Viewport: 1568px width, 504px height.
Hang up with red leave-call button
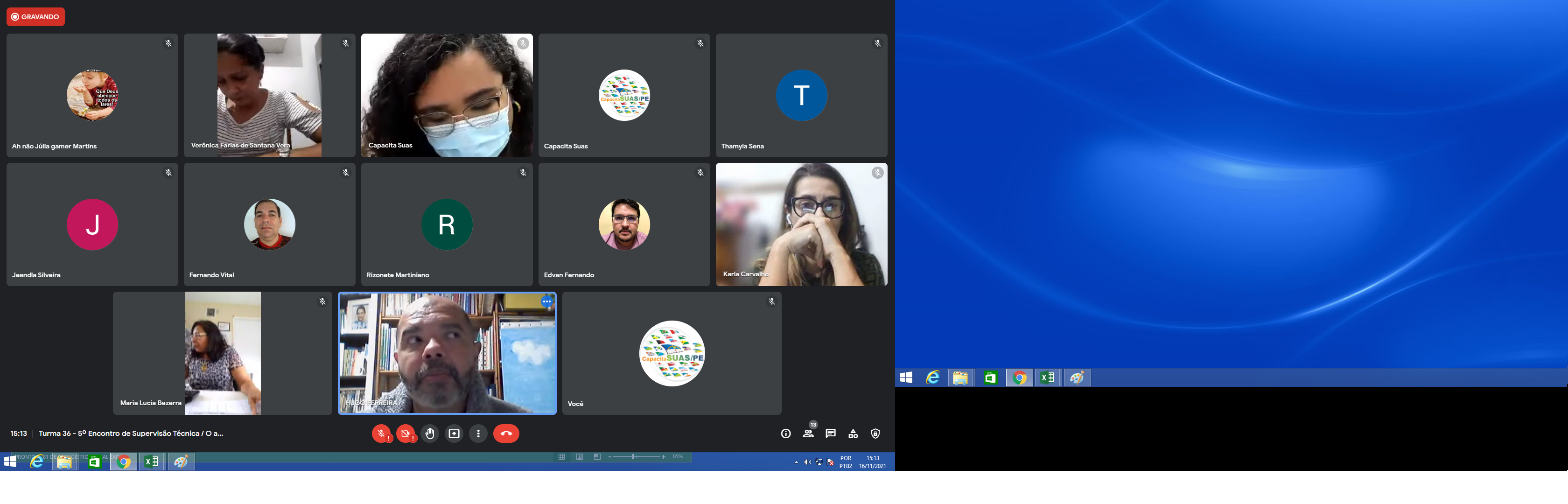point(506,434)
